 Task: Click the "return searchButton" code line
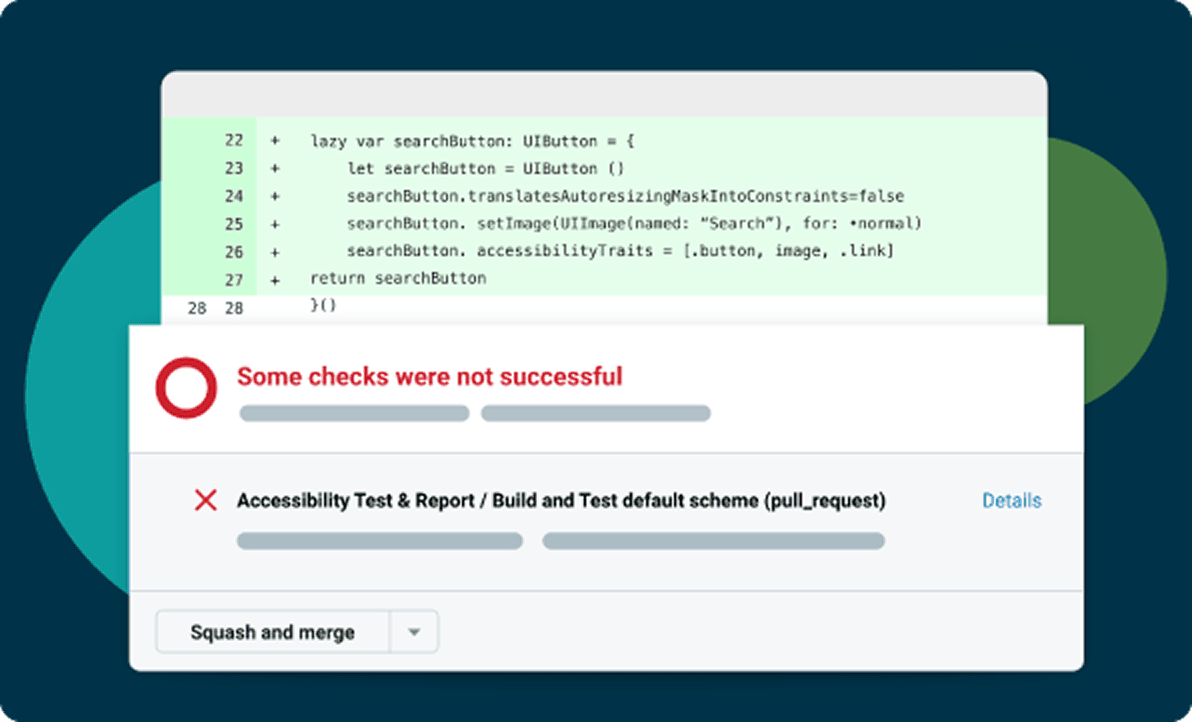tap(398, 278)
